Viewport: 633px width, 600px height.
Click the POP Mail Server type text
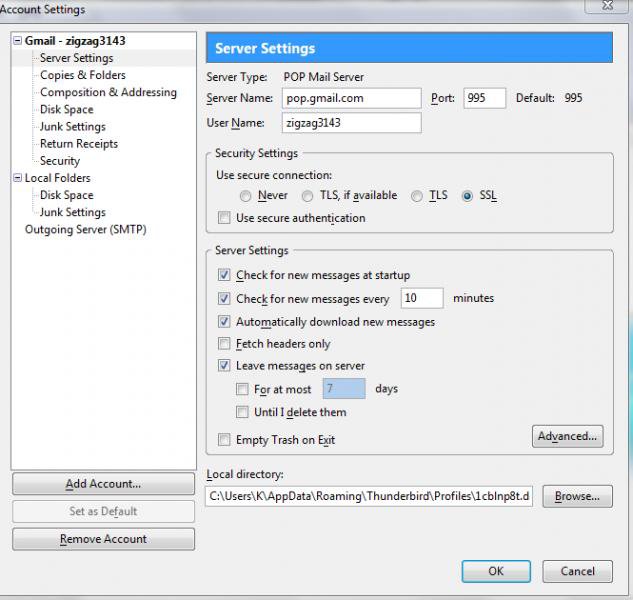(x=323, y=77)
